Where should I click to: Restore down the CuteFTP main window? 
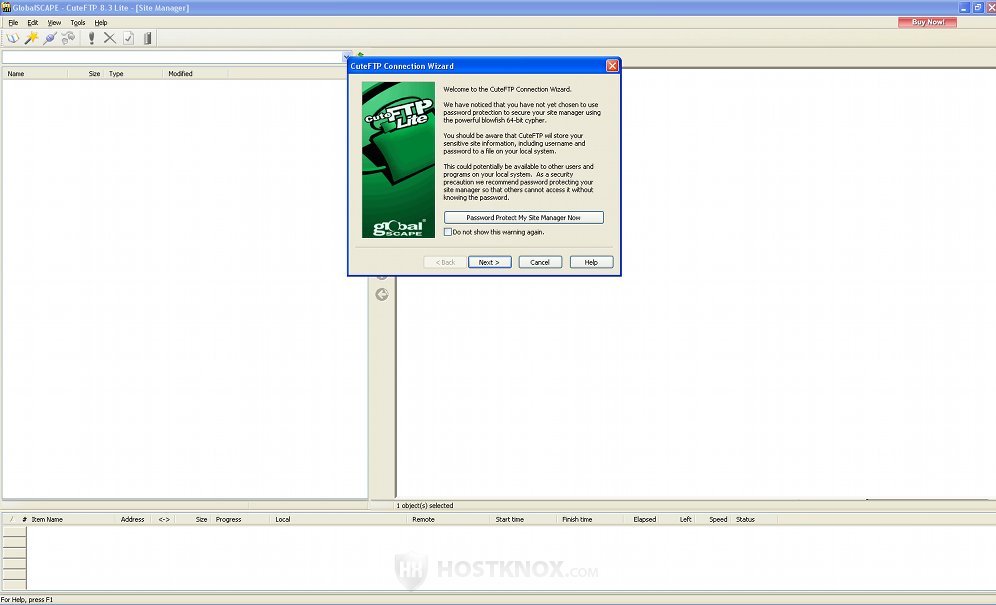tap(978, 8)
